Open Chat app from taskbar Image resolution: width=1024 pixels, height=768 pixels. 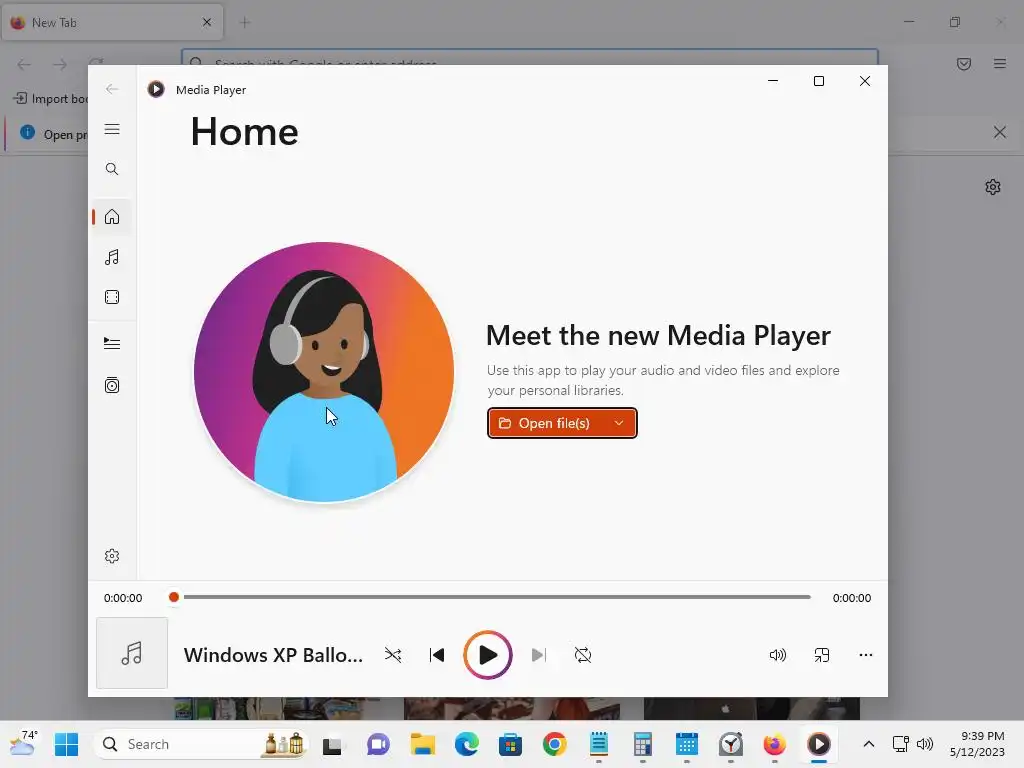tap(378, 744)
